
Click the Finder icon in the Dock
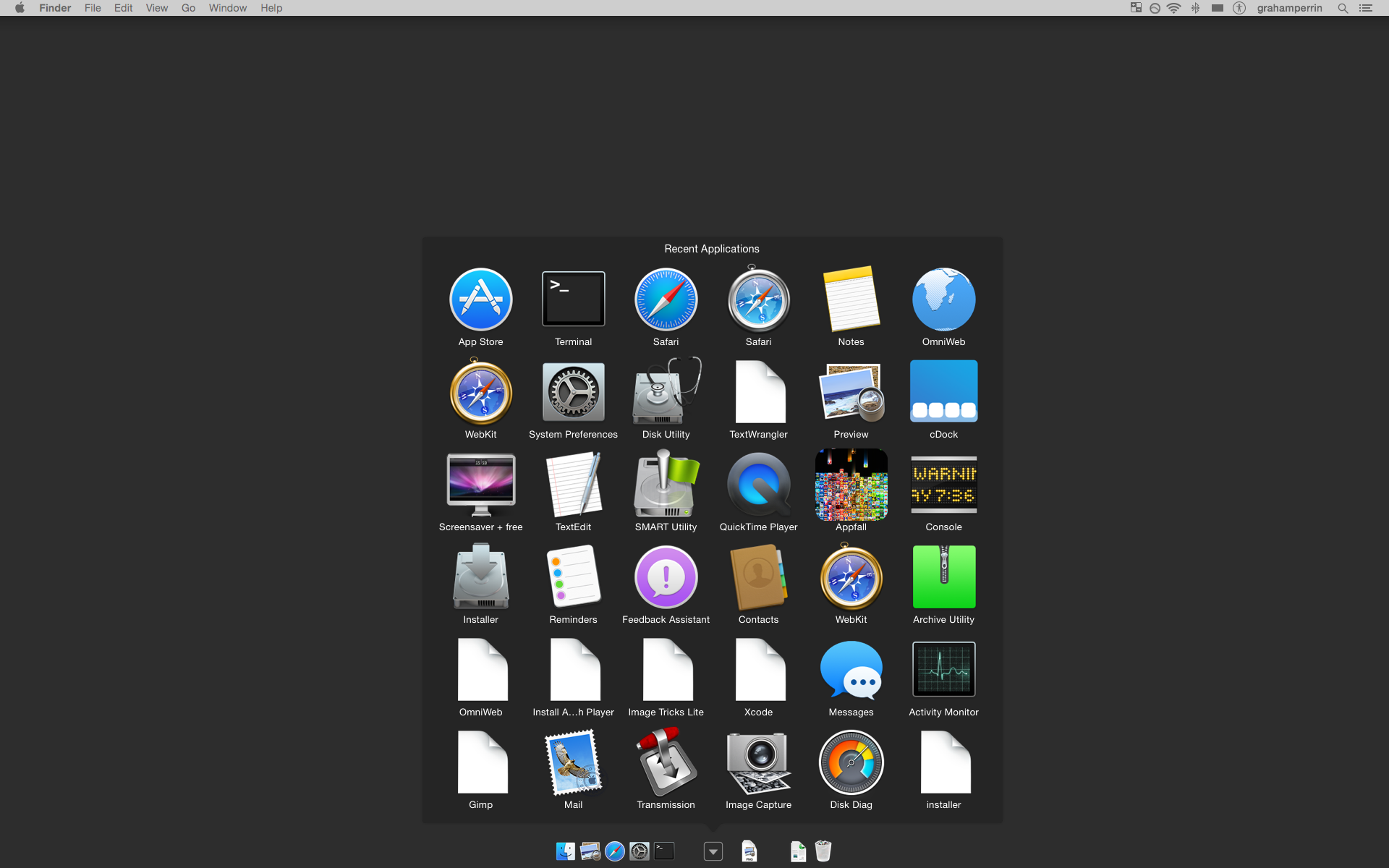[566, 851]
